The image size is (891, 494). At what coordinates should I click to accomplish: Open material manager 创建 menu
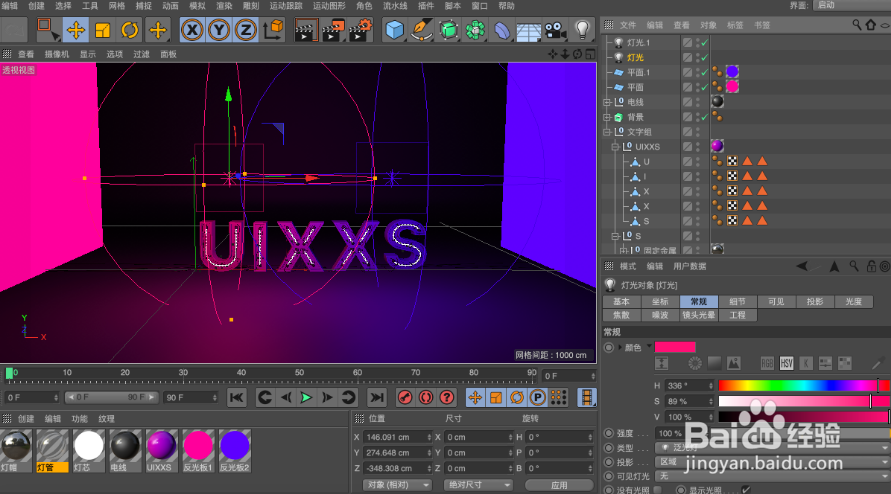click(26, 419)
